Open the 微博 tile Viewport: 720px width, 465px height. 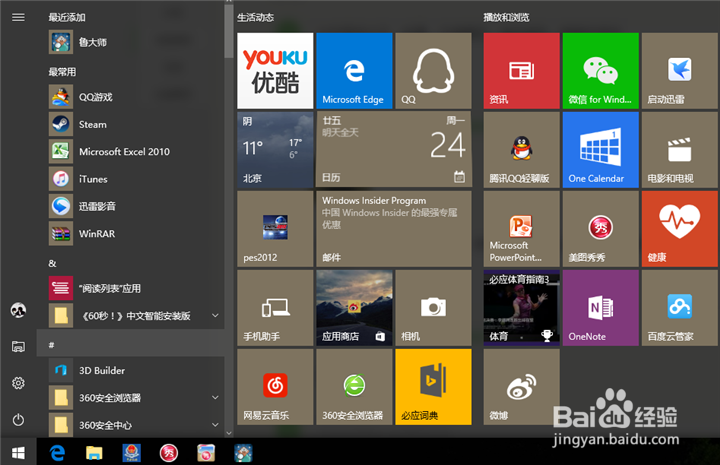tap(521, 387)
